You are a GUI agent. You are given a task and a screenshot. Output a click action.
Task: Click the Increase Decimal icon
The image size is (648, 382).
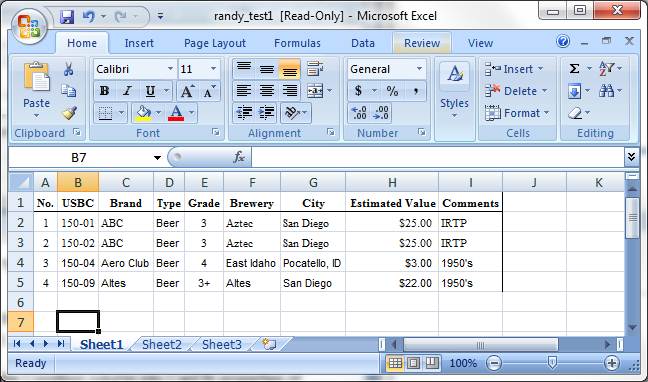(x=358, y=112)
